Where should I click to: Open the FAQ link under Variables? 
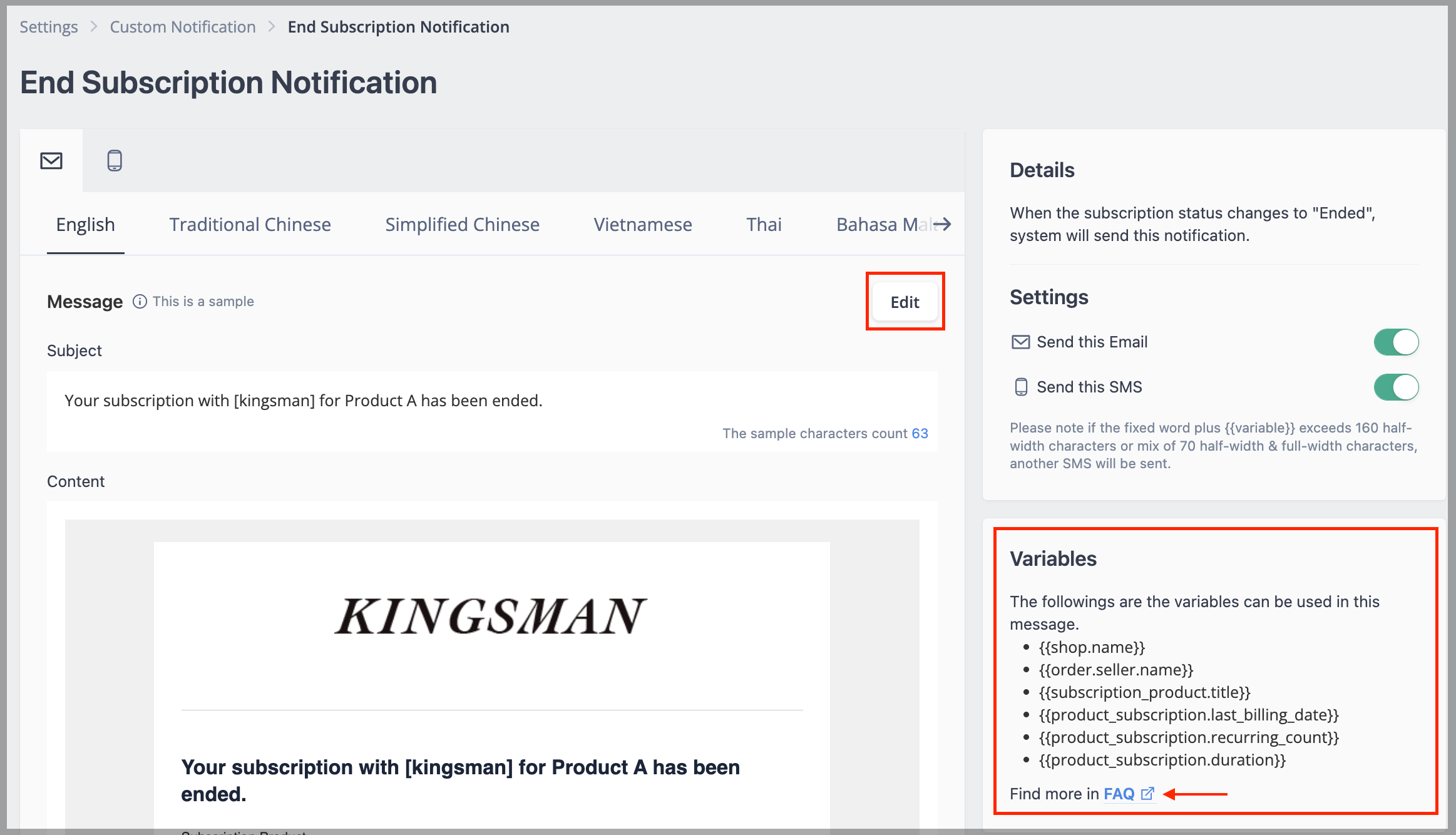point(1119,794)
